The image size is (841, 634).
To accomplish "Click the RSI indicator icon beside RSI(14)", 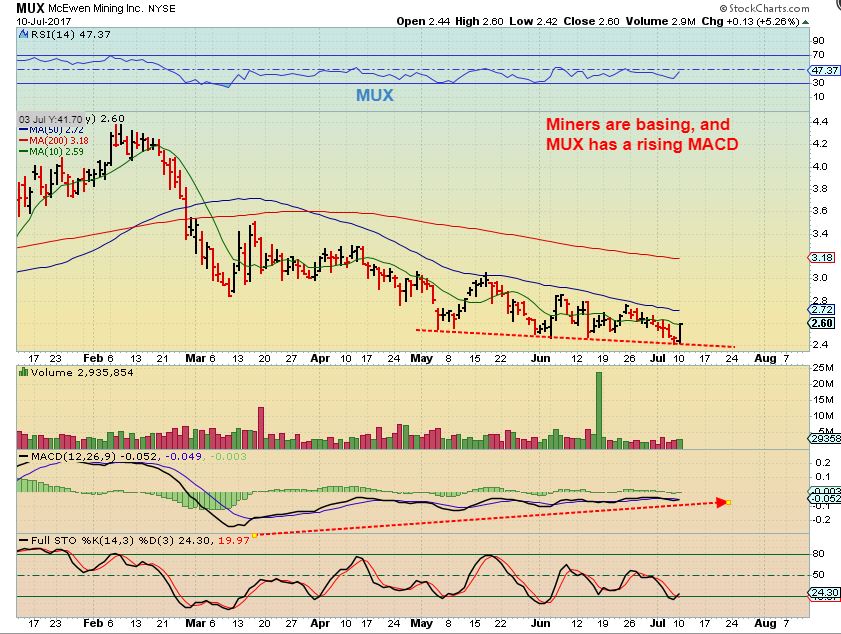I will coord(24,34).
